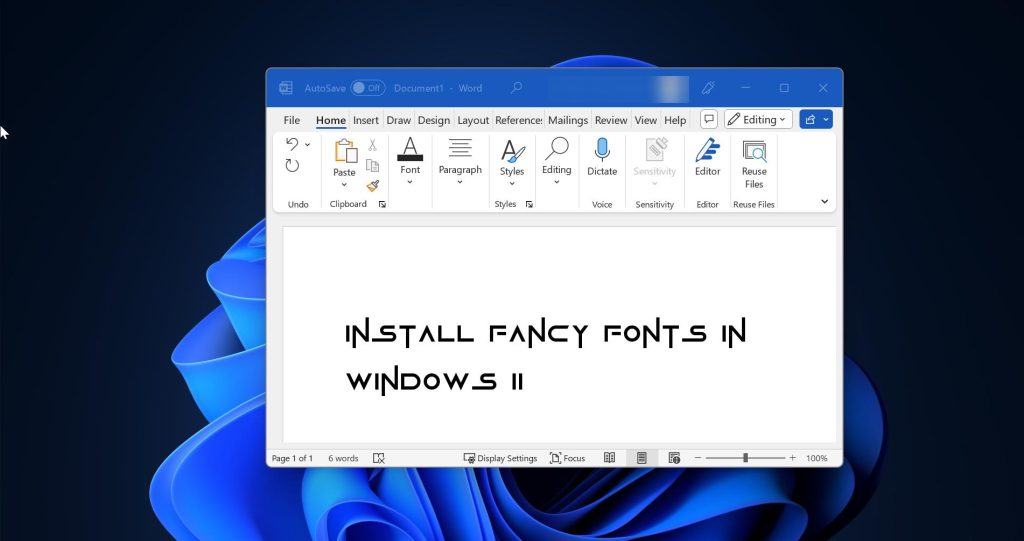The image size is (1024, 541).
Task: Click the zoom in plus button
Action: tap(792, 459)
